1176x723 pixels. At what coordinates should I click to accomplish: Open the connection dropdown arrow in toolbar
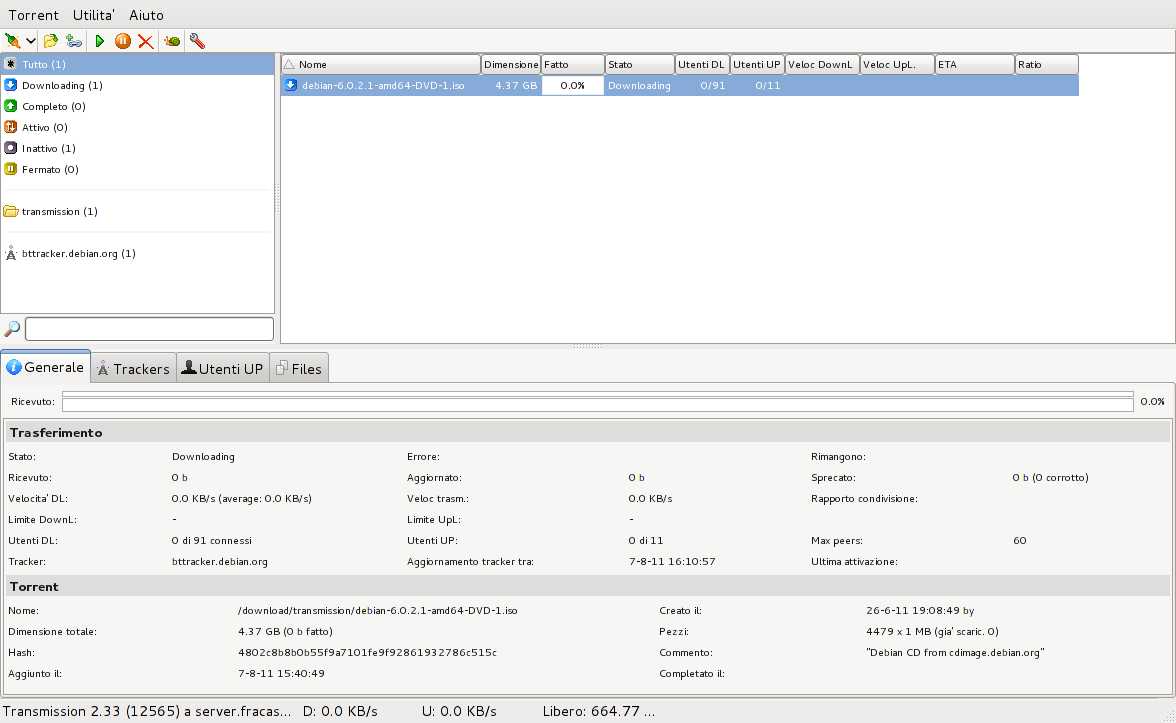(31, 41)
